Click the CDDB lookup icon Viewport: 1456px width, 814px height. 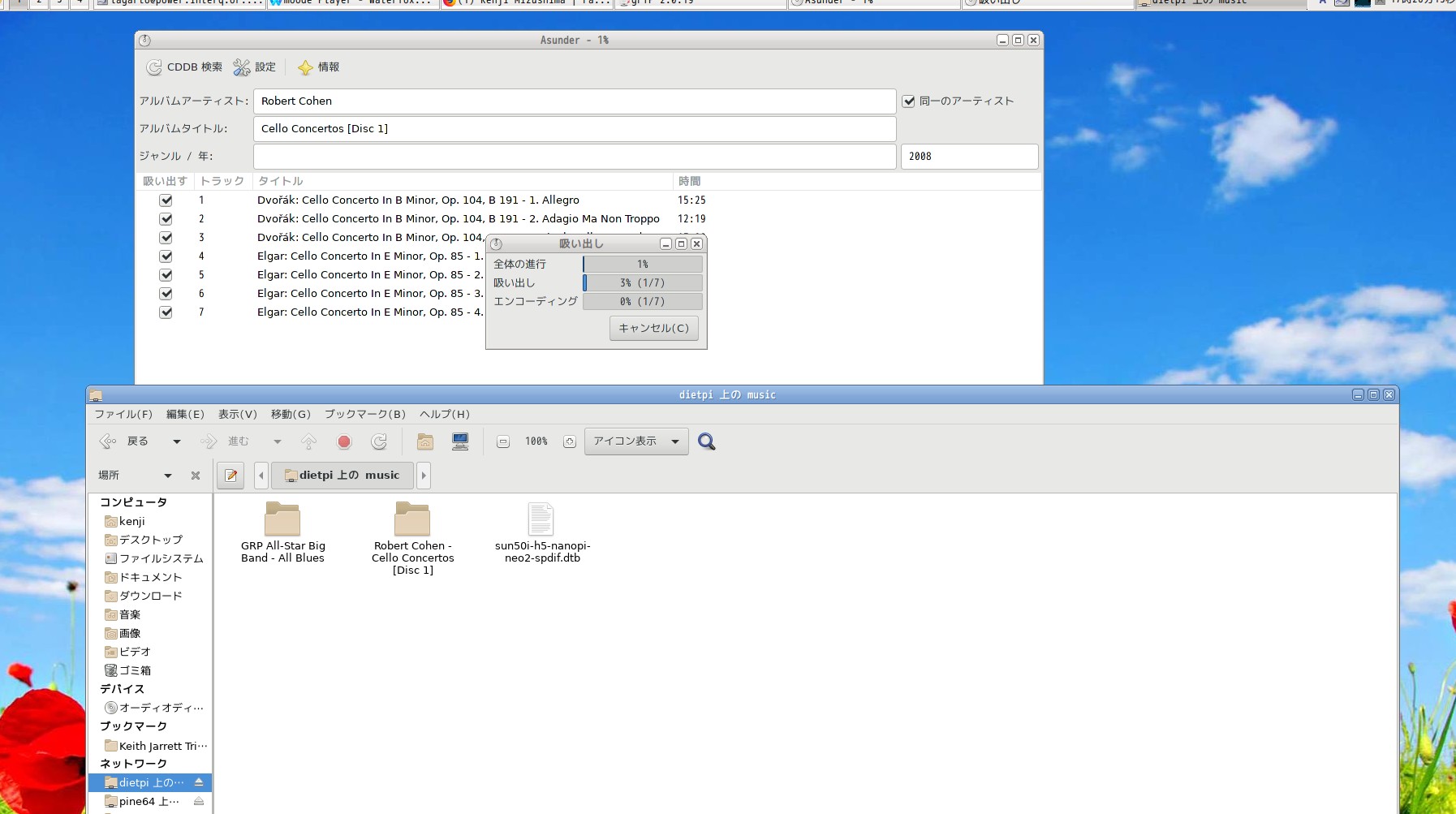coord(154,67)
